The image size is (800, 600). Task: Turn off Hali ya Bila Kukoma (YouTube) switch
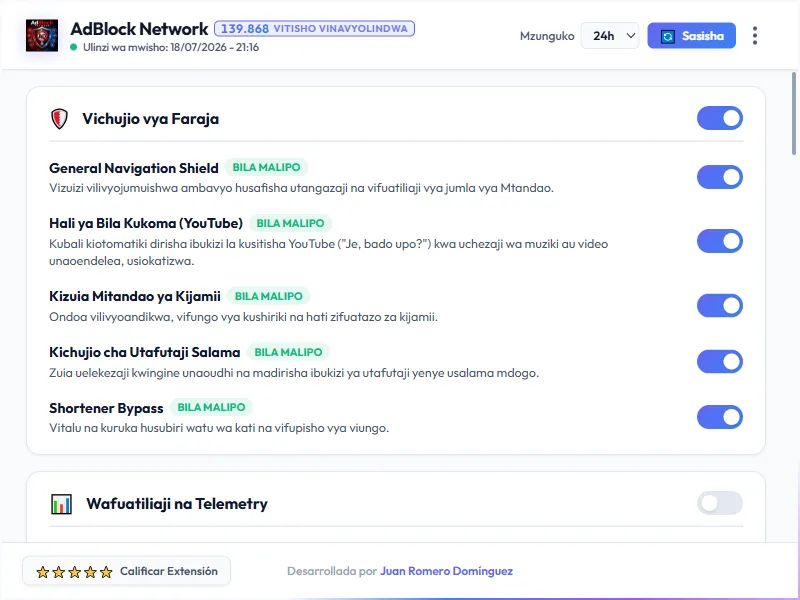(719, 241)
